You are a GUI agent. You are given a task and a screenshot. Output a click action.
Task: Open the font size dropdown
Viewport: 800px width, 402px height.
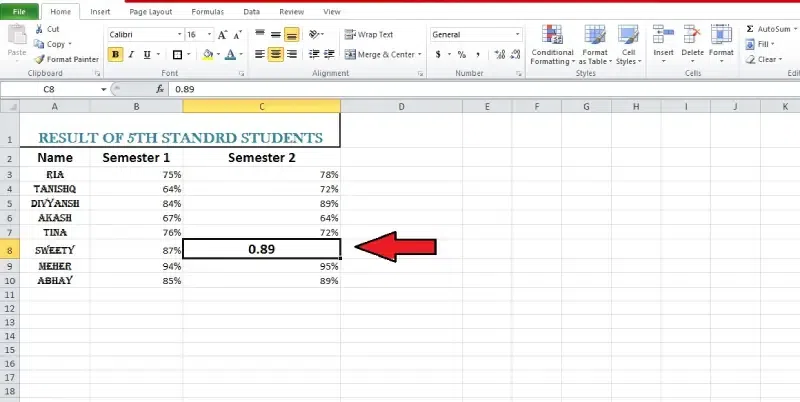pyautogui.click(x=209, y=35)
